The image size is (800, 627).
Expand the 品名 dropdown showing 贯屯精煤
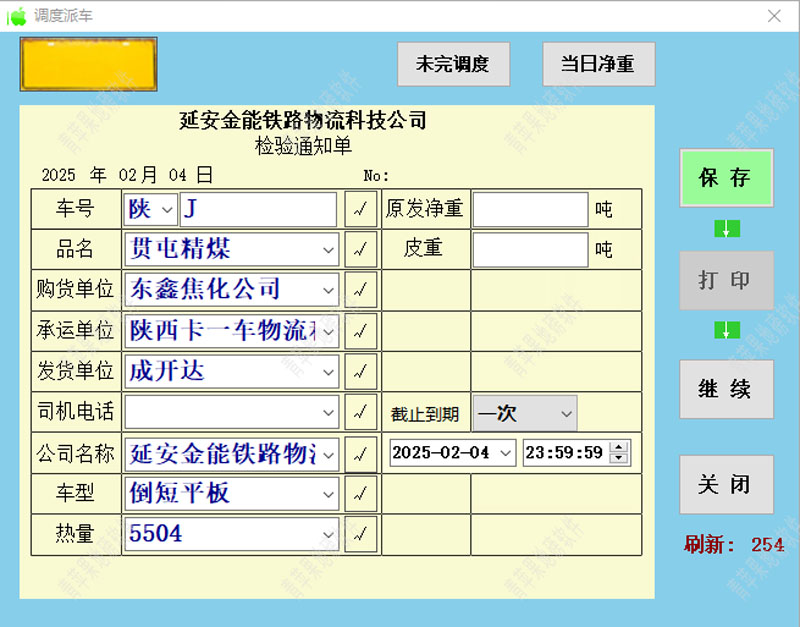[329, 249]
